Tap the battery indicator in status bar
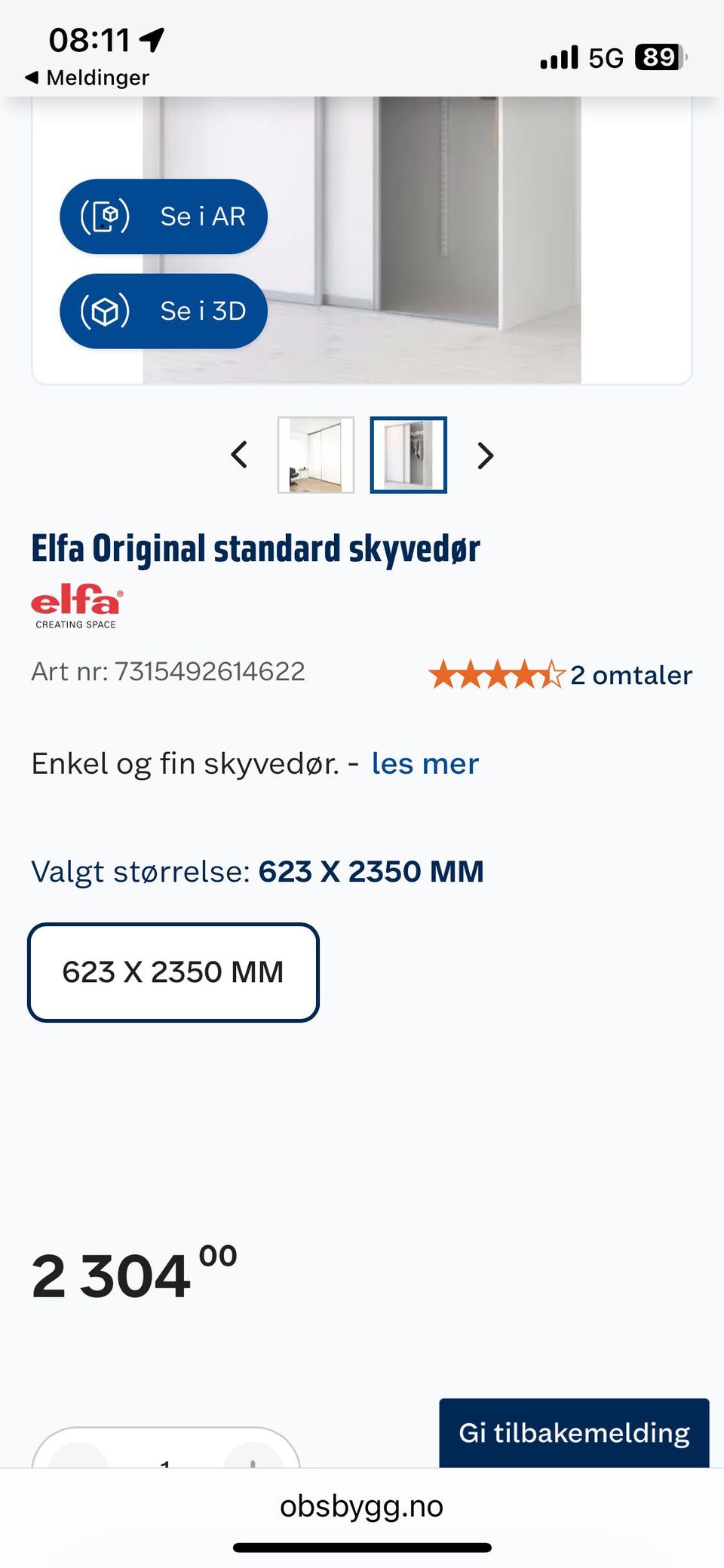724x1568 pixels. (x=661, y=57)
